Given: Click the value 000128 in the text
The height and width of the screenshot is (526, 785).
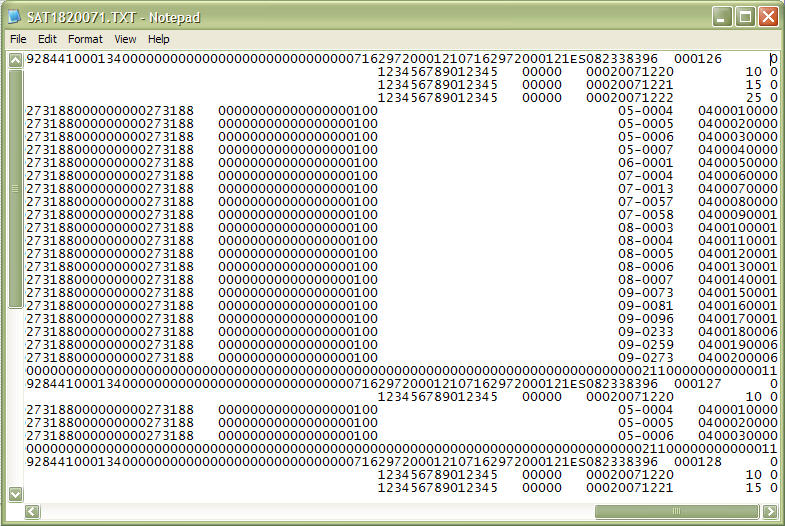Looking at the screenshot, I should tap(698, 461).
